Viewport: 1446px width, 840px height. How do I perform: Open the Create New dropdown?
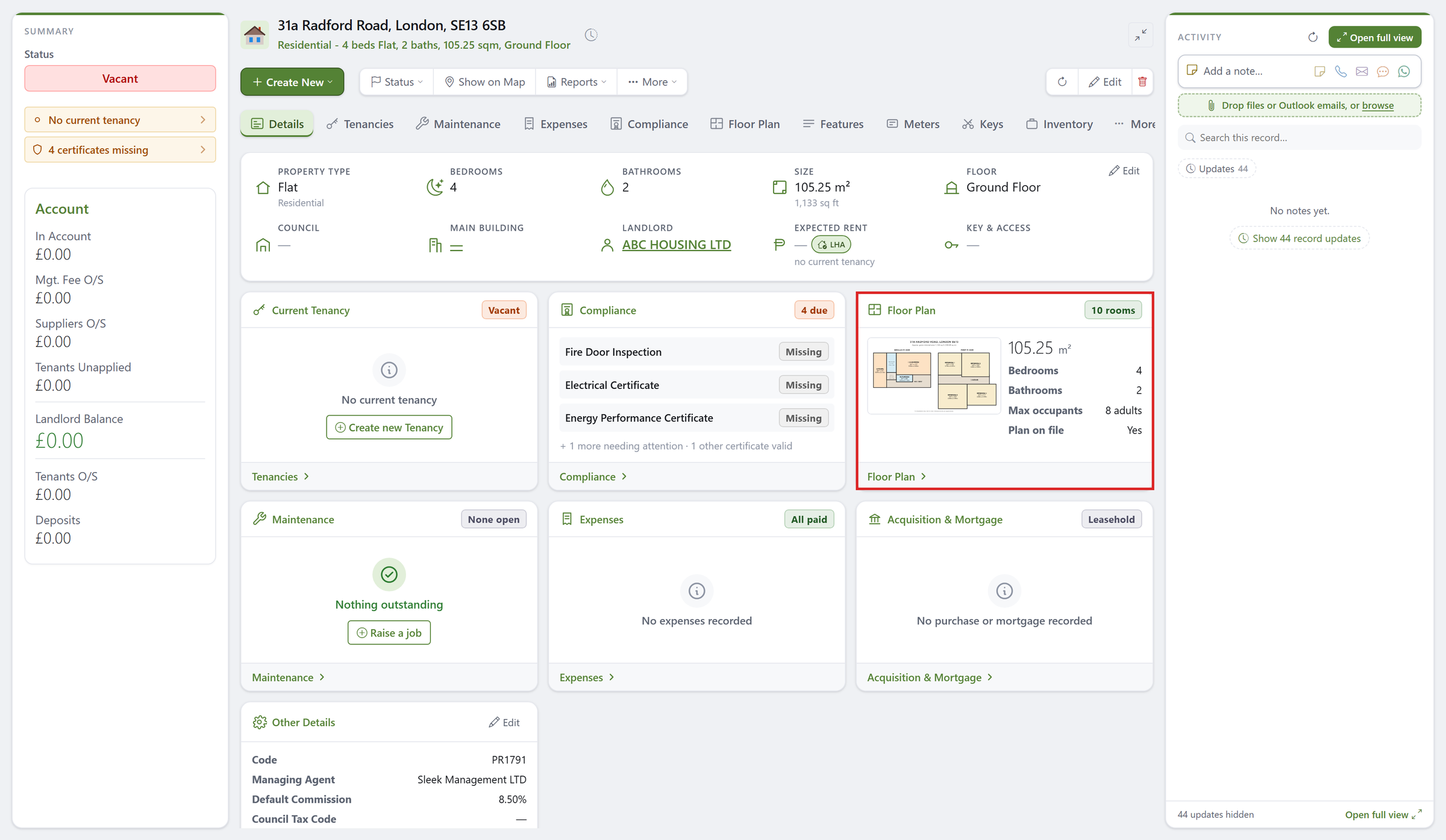(x=292, y=82)
